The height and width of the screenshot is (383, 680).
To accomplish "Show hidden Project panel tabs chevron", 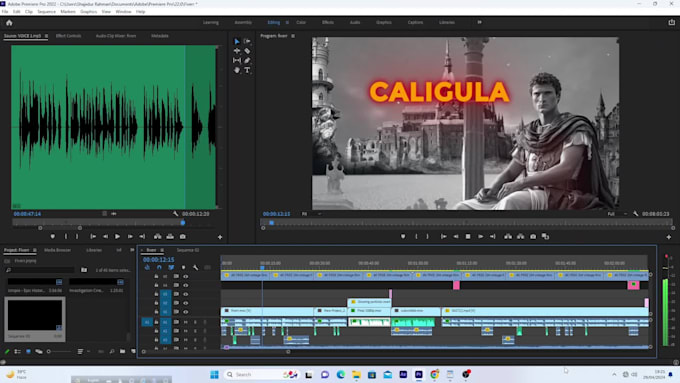I will pos(132,250).
